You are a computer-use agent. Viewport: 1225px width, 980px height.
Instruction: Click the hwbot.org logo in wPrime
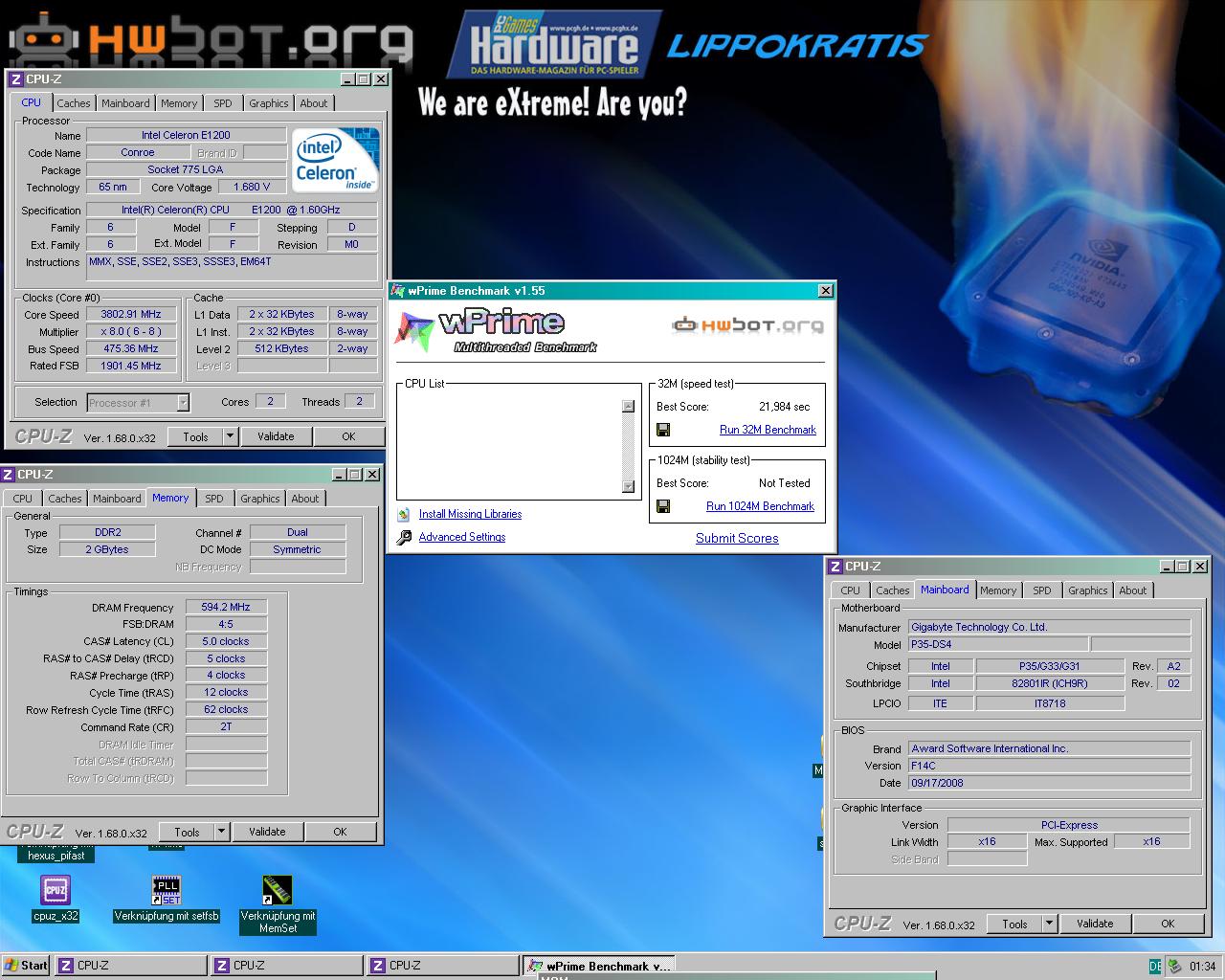747,325
